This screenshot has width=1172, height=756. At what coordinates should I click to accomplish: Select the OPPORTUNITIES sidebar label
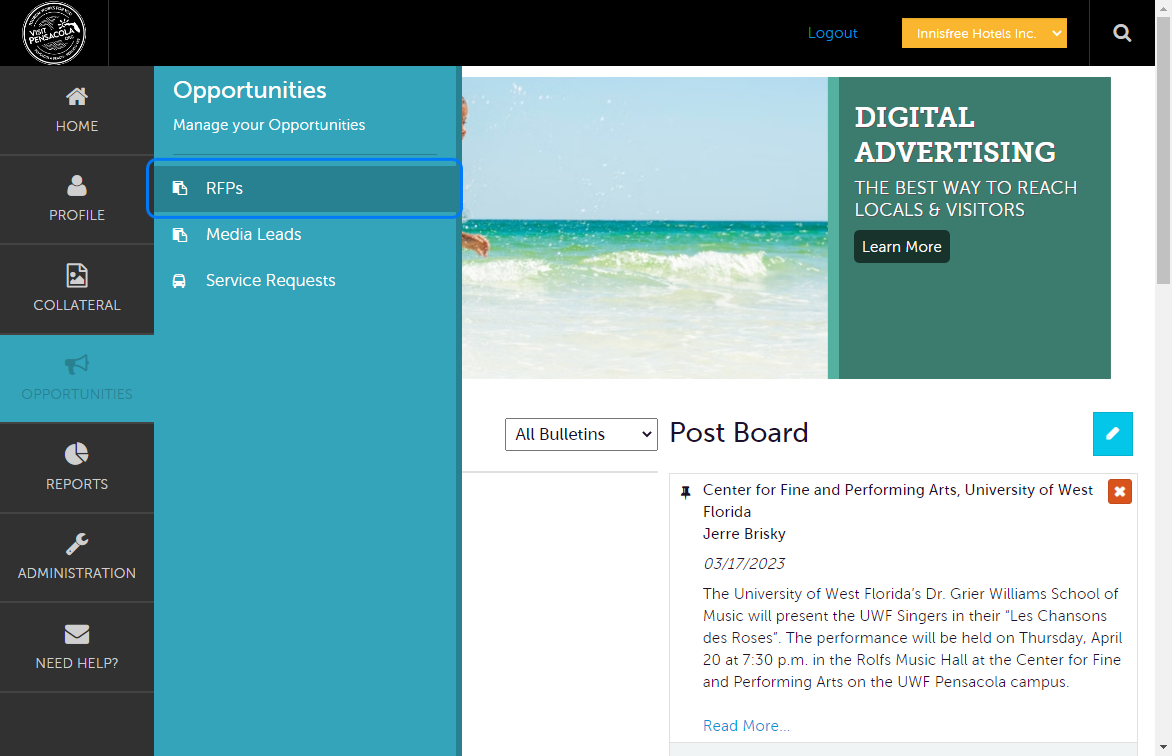(77, 394)
